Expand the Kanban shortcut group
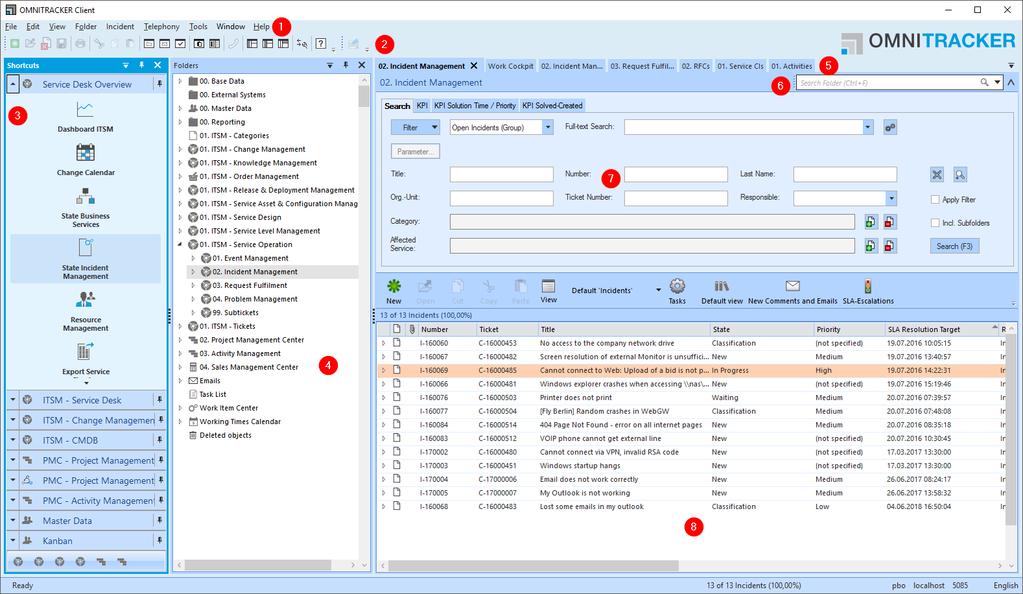 pyautogui.click(x=13, y=541)
